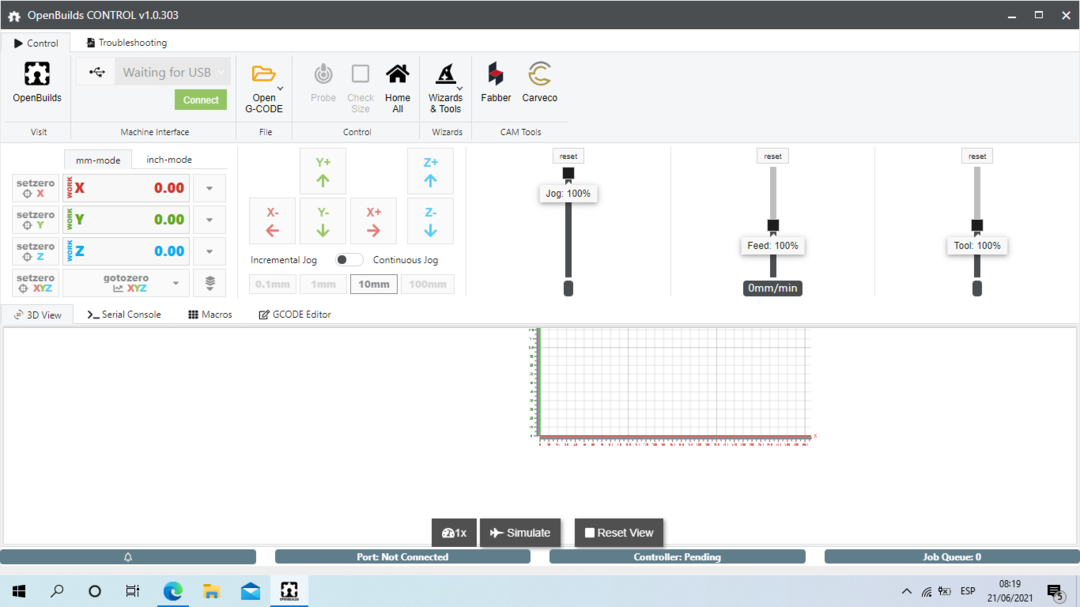The height and width of the screenshot is (607, 1080).
Task: Switch to the Troubleshooting tab
Action: pyautogui.click(x=126, y=43)
